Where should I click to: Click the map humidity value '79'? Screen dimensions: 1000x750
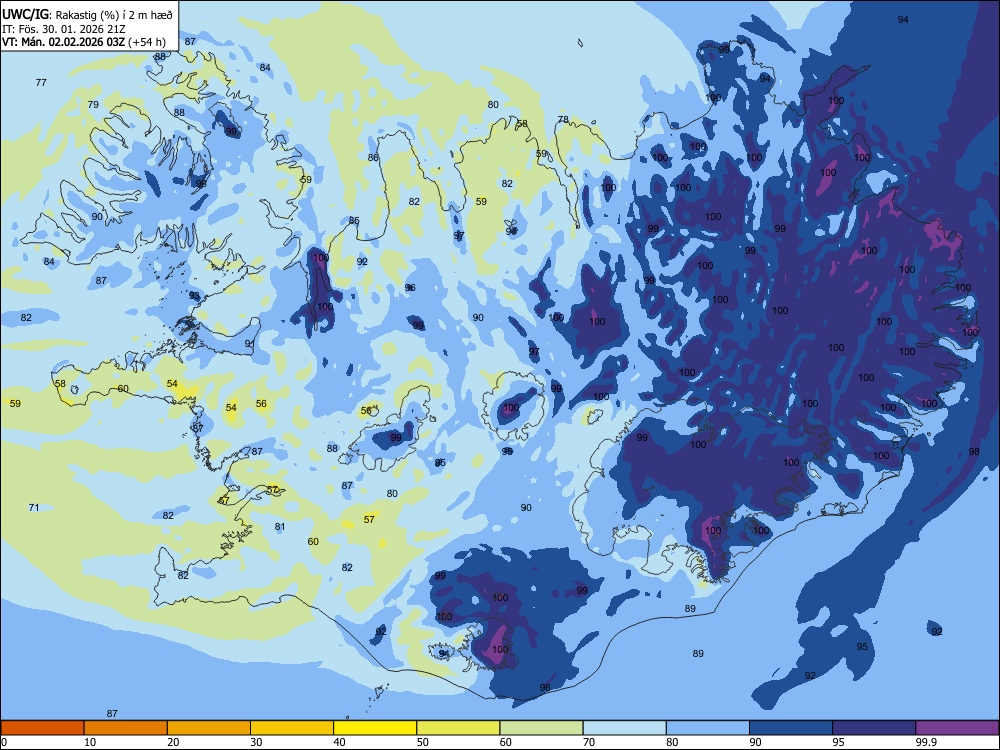[x=93, y=105]
